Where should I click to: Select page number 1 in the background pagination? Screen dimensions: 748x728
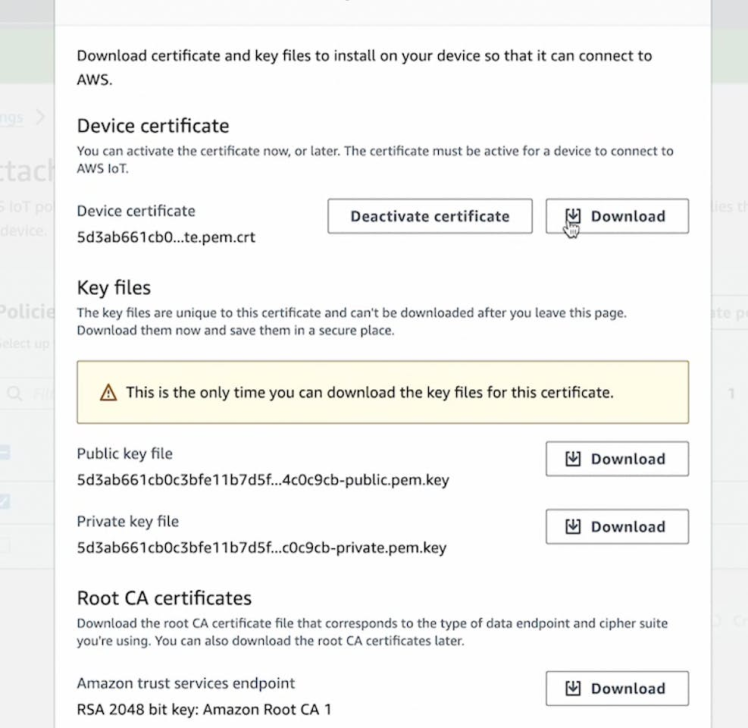tap(732, 394)
